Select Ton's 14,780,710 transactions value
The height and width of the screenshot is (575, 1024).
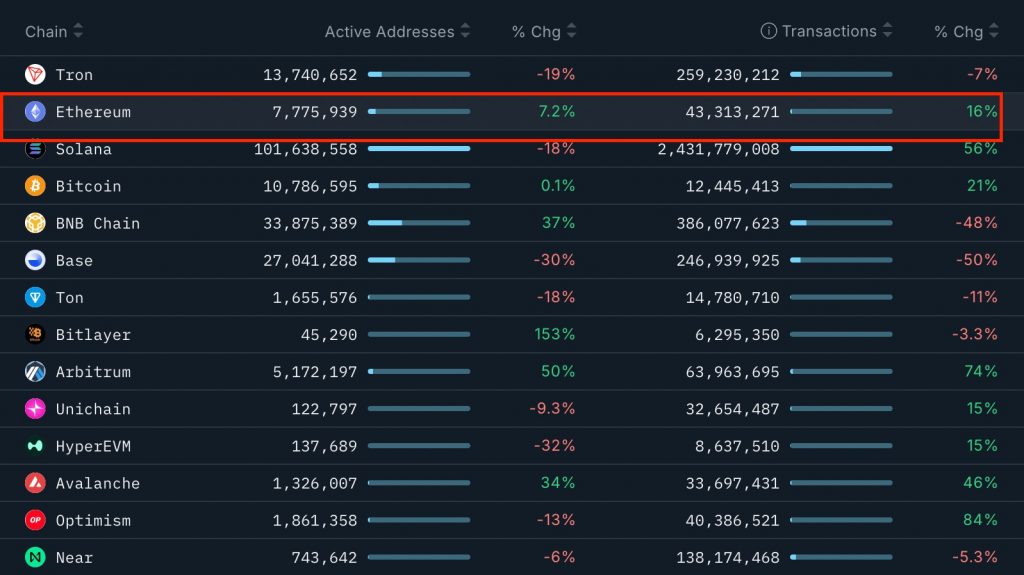(732, 298)
